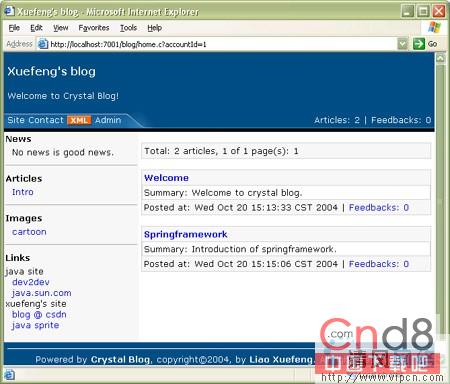Open the Favorites menu
The width and height of the screenshot is (450, 384).
tap(94, 28)
